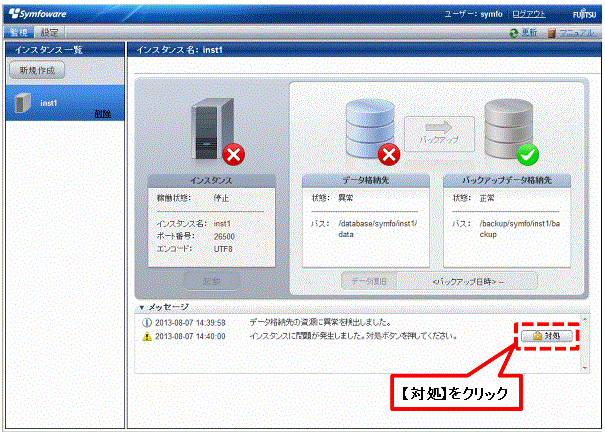Click the gray backup storage database icon
Image resolution: width=605 pixels, height=433 pixels.
pyautogui.click(x=509, y=127)
